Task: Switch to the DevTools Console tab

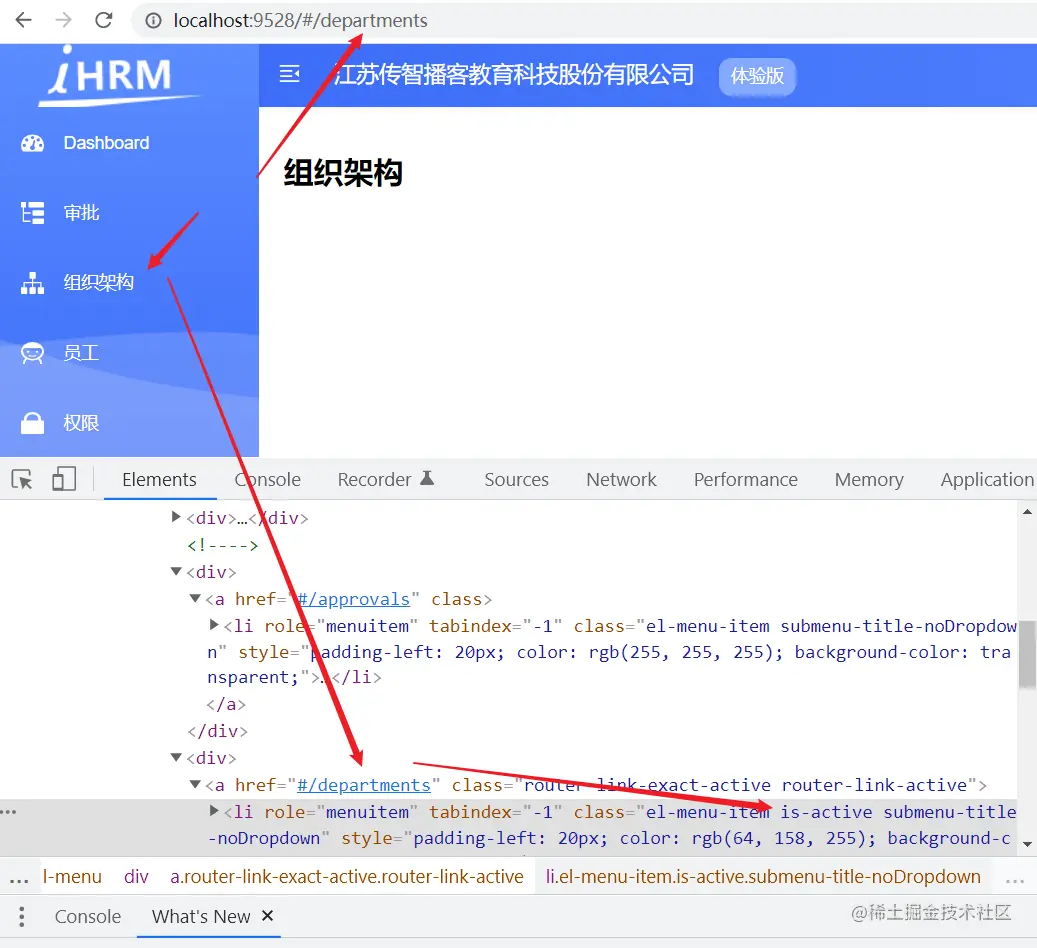Action: [267, 480]
